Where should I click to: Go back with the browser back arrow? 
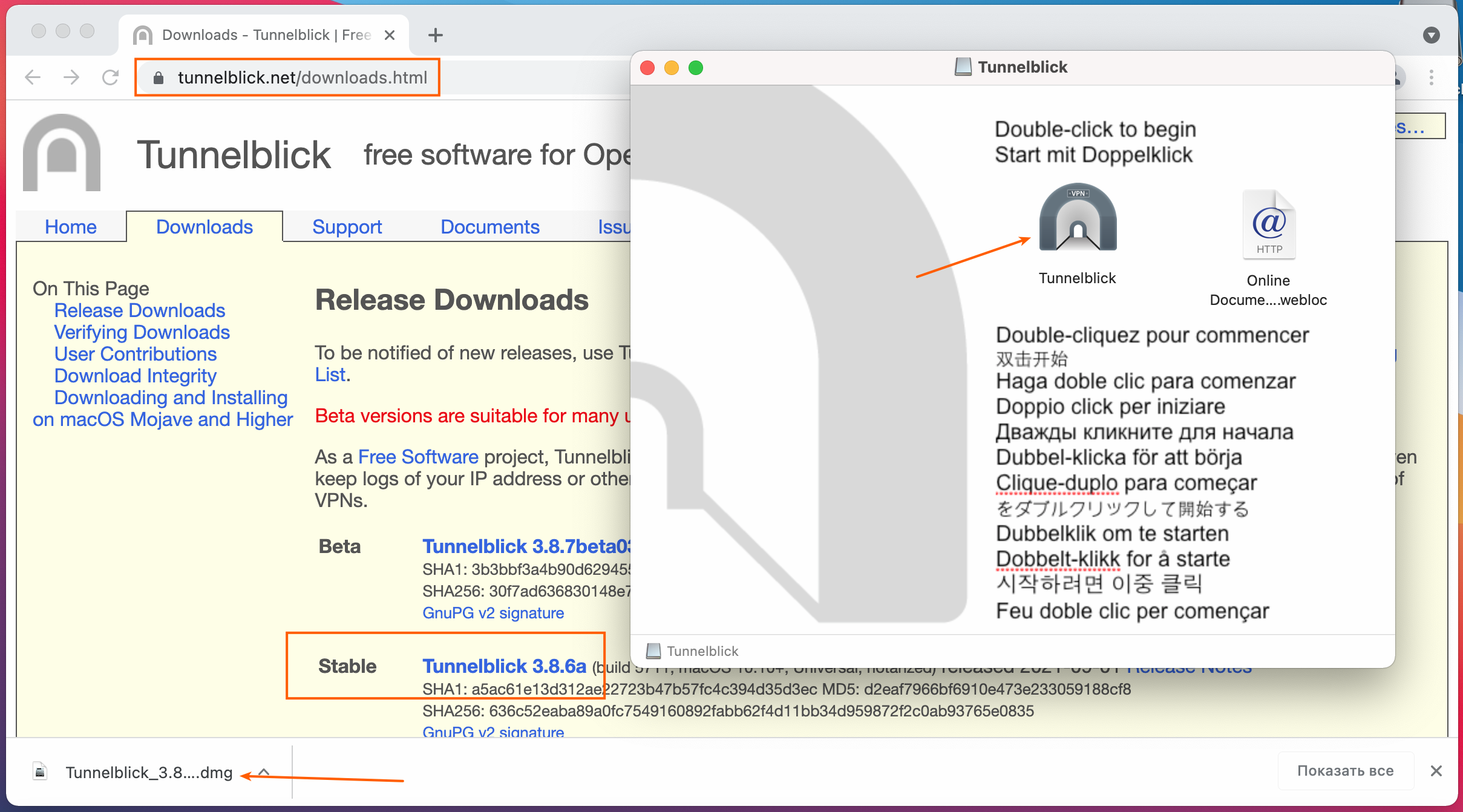(33, 77)
